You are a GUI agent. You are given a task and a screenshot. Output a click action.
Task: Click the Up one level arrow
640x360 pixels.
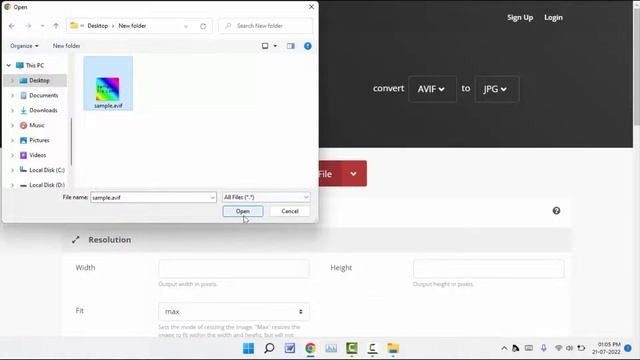tap(56, 26)
